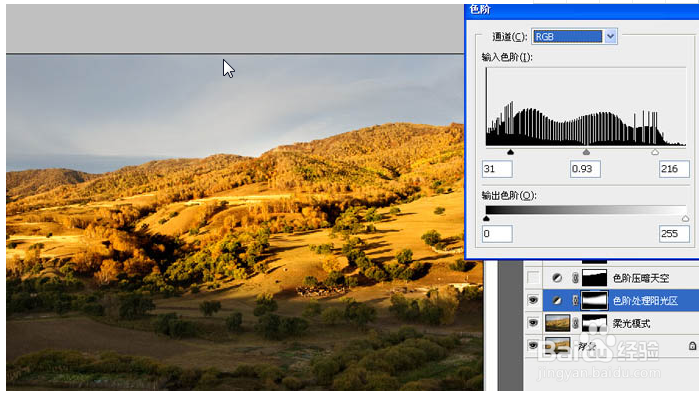
Task: Hide the 柔光模式 layer
Action: (533, 323)
